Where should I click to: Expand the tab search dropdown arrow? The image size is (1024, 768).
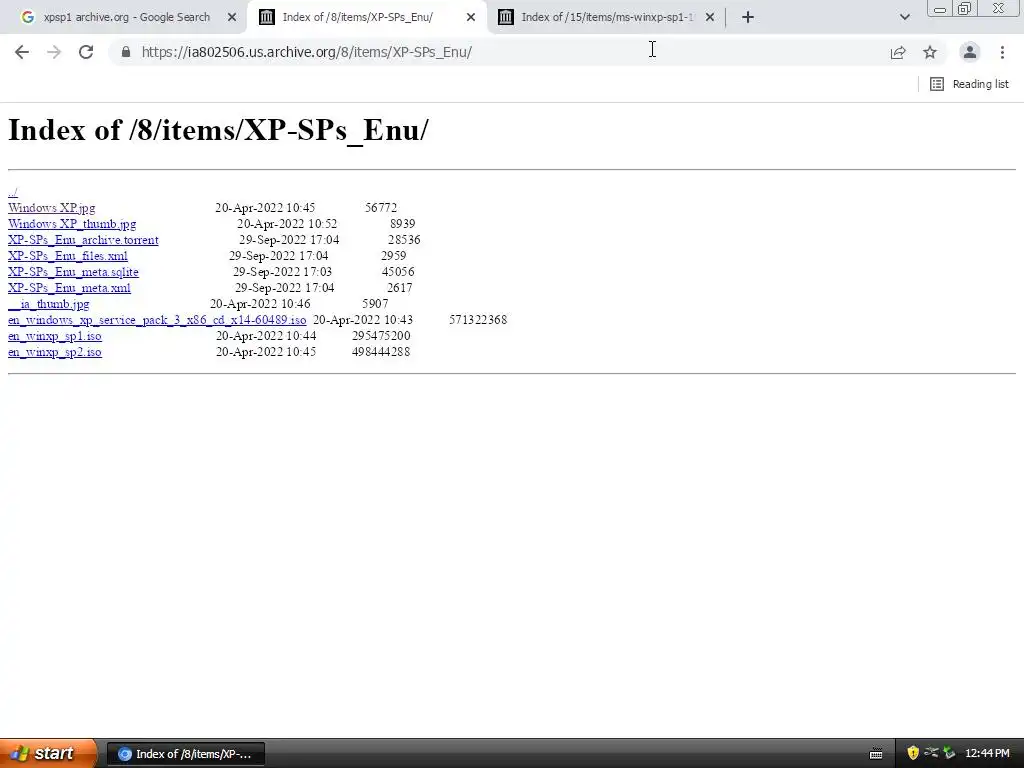(x=904, y=18)
